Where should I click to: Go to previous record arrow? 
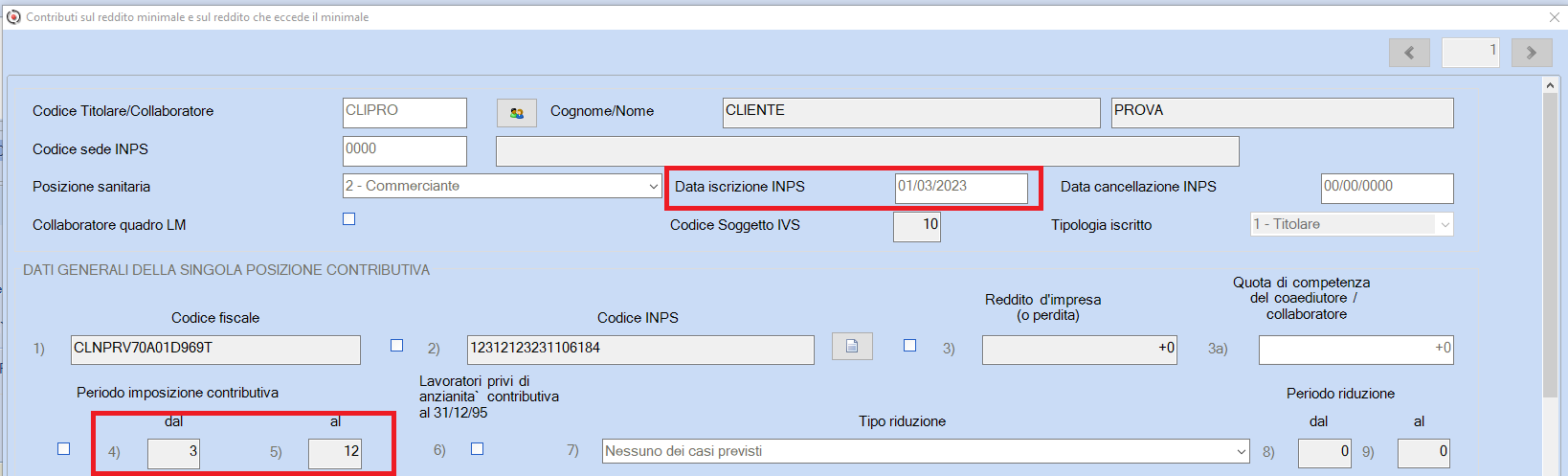tap(1409, 53)
